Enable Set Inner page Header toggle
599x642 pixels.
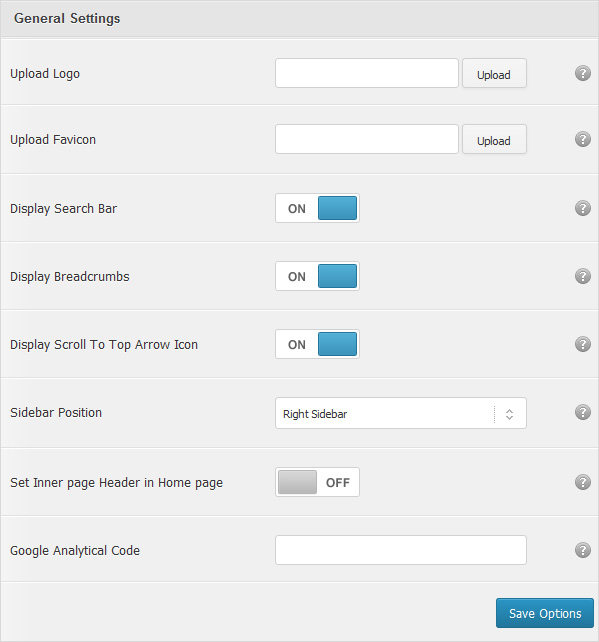click(317, 482)
